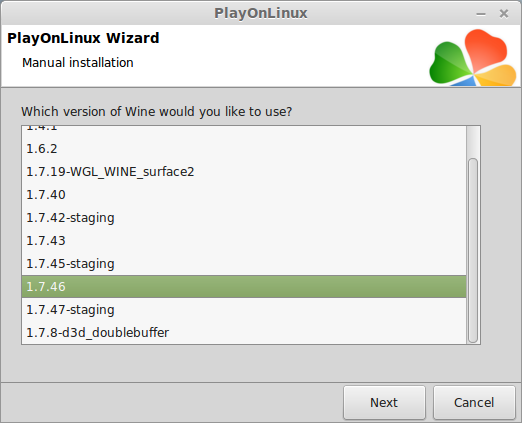Pick the 1.7.8-d3d_doublebuffer Wine version
The height and width of the screenshot is (423, 522).
244,333
